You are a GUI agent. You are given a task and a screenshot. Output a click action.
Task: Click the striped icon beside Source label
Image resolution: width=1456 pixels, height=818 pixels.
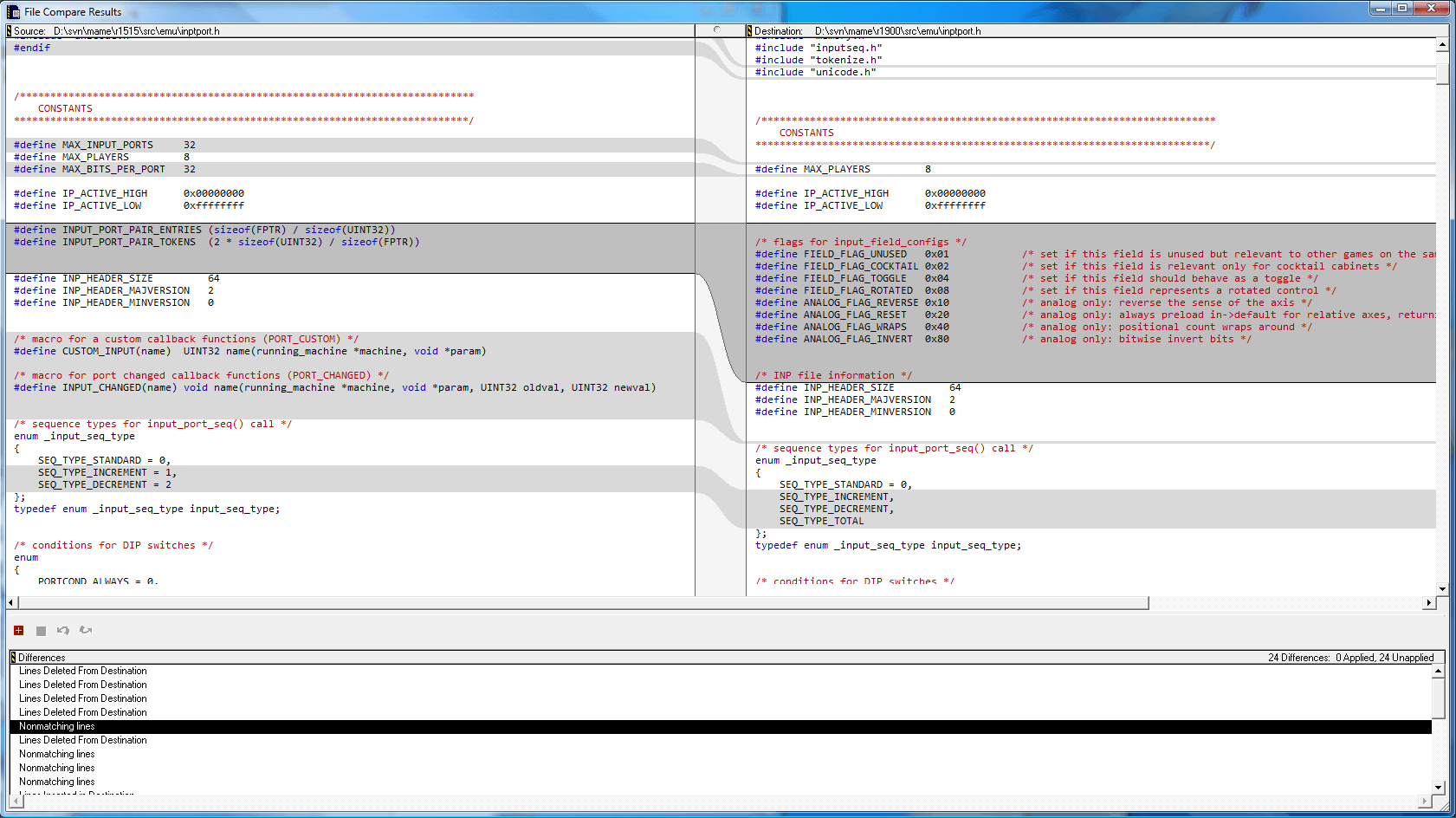10,31
